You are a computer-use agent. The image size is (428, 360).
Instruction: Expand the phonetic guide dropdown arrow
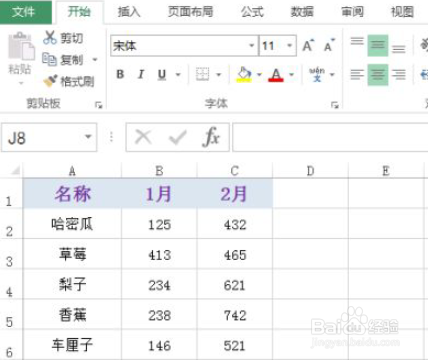click(332, 74)
